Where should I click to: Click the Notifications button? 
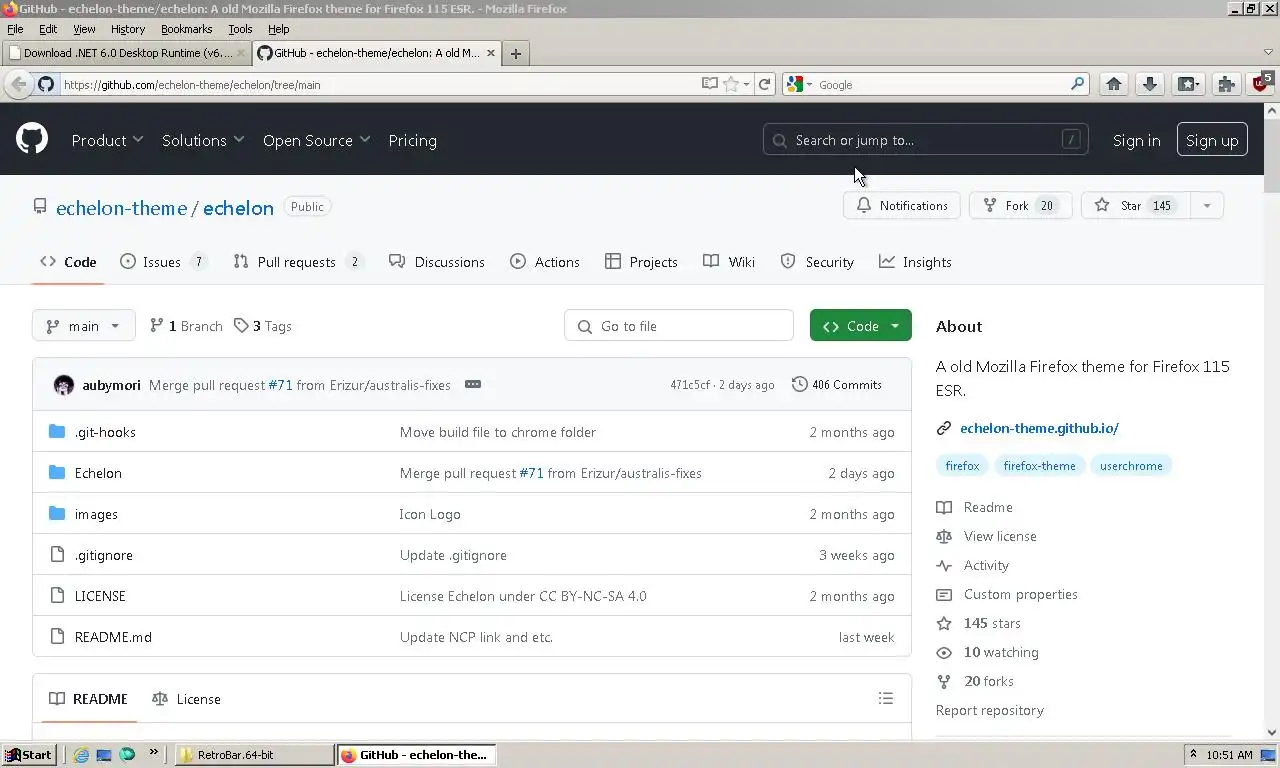click(902, 206)
